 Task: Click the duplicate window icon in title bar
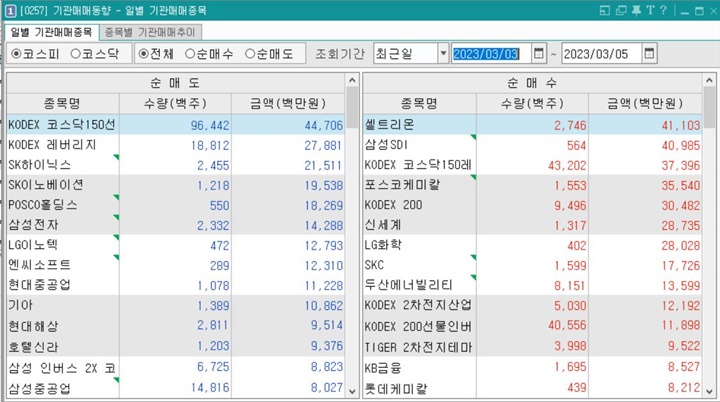621,10
